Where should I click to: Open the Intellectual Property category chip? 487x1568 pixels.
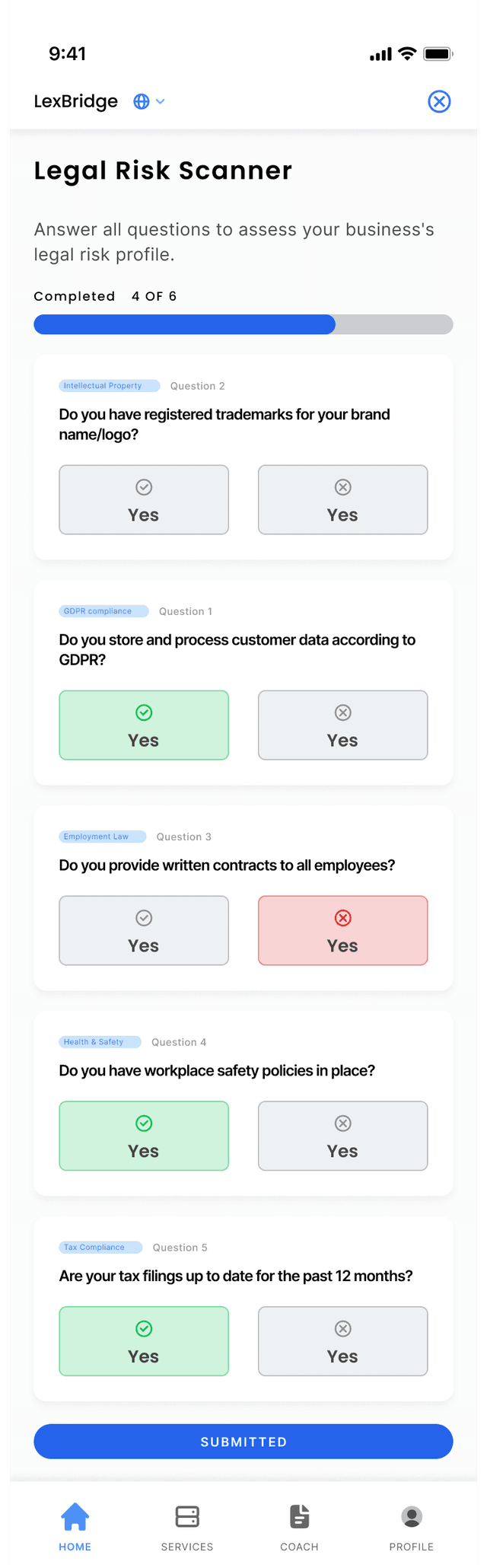109,385
